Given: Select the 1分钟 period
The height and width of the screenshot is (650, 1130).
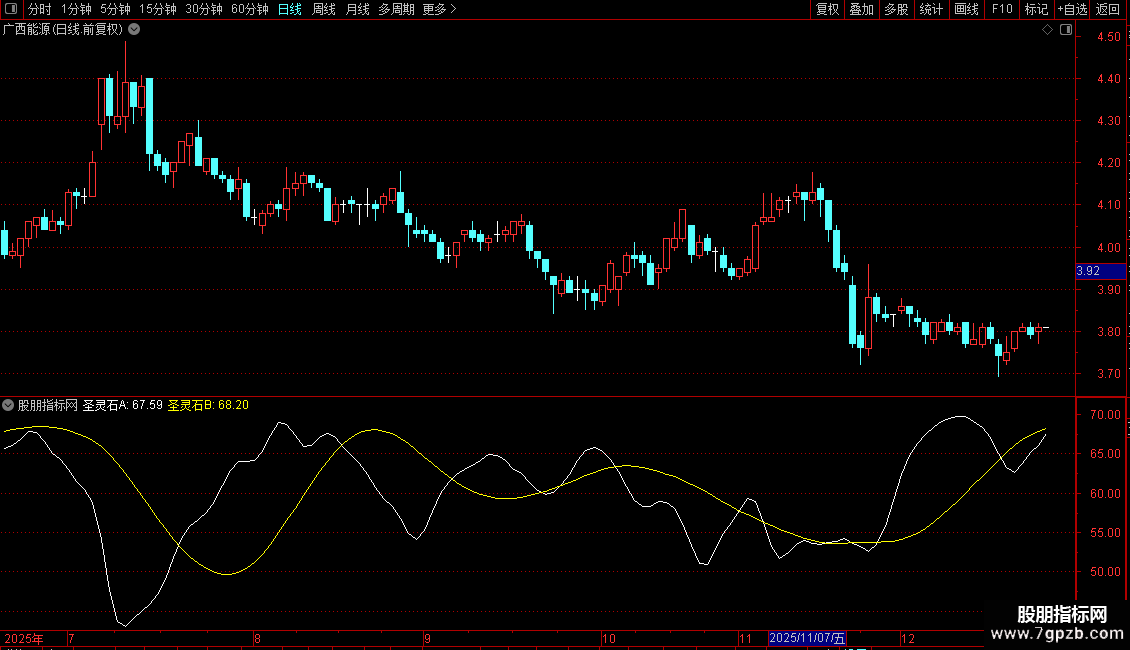Looking at the screenshot, I should click(76, 9).
